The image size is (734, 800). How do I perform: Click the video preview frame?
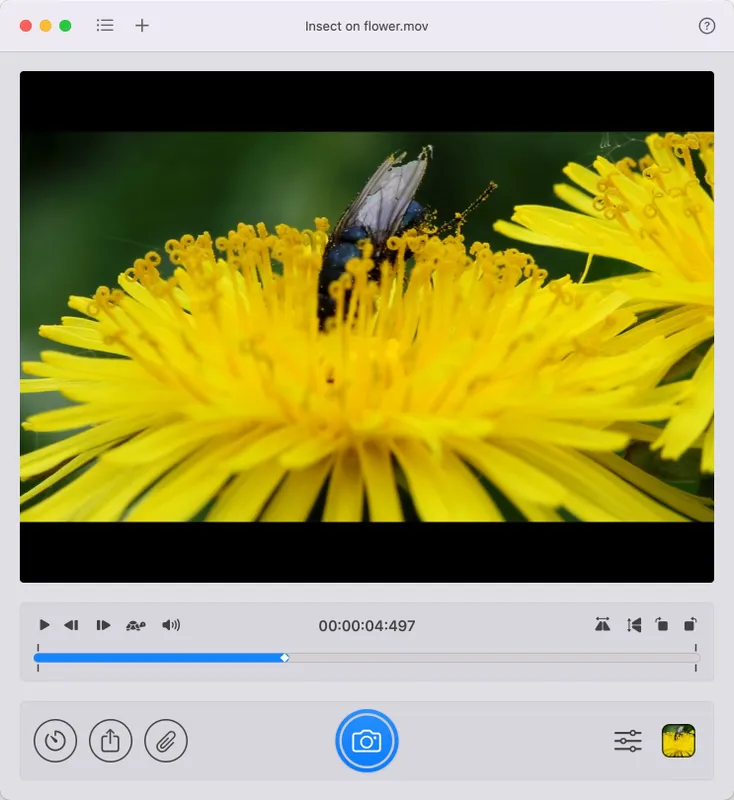click(x=367, y=327)
